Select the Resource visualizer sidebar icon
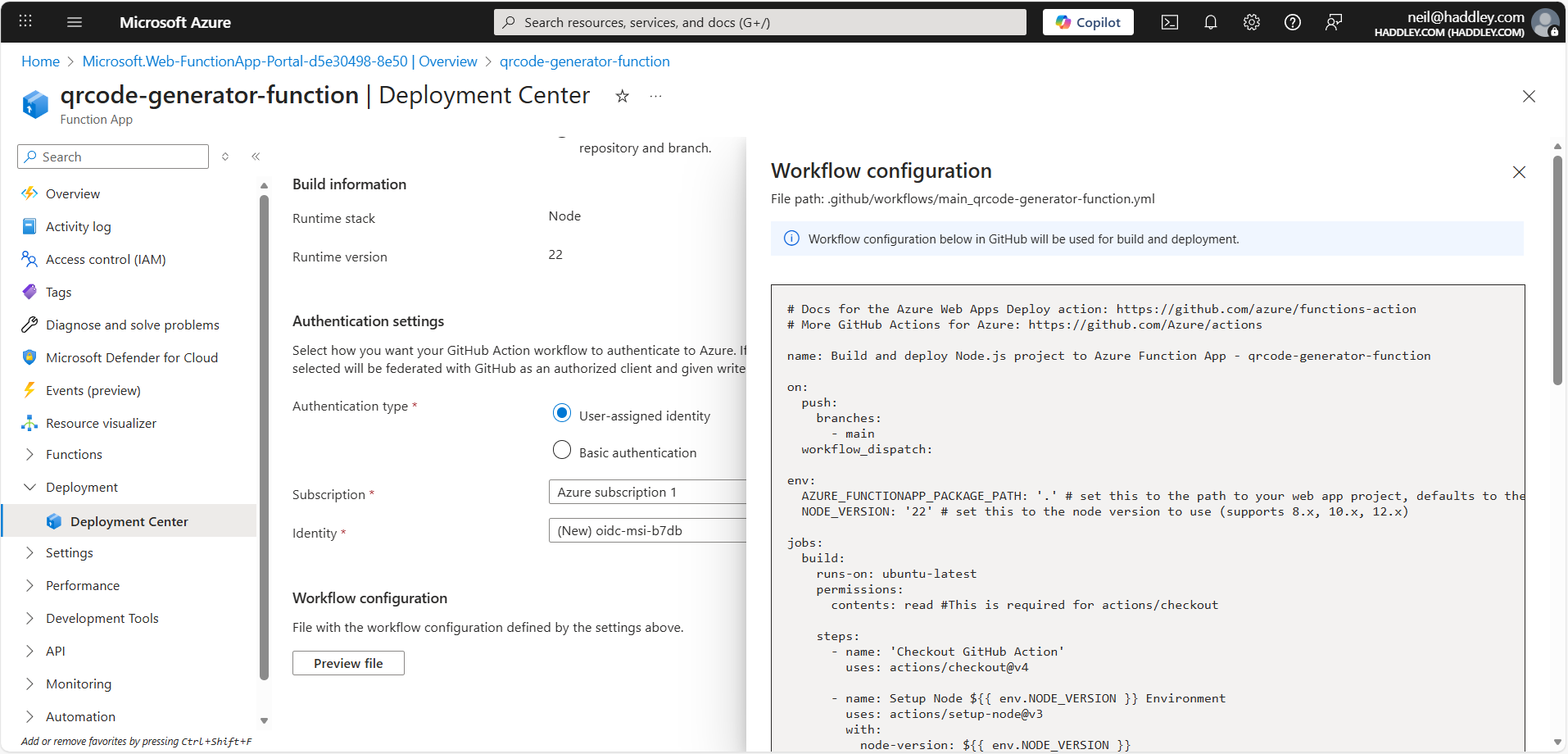Screen dimensions: 1568x754 click(29, 423)
